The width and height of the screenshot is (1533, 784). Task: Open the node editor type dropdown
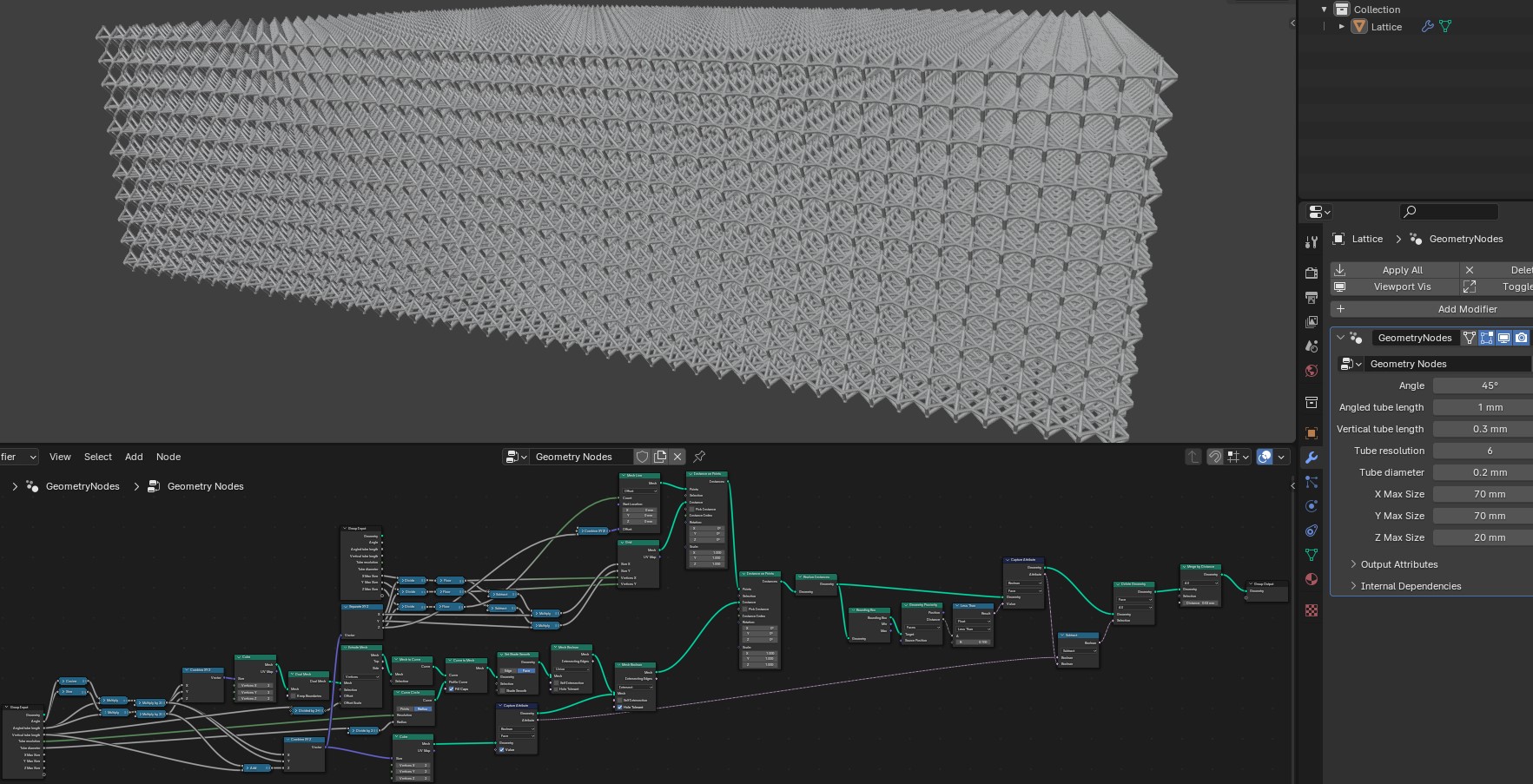coord(19,457)
